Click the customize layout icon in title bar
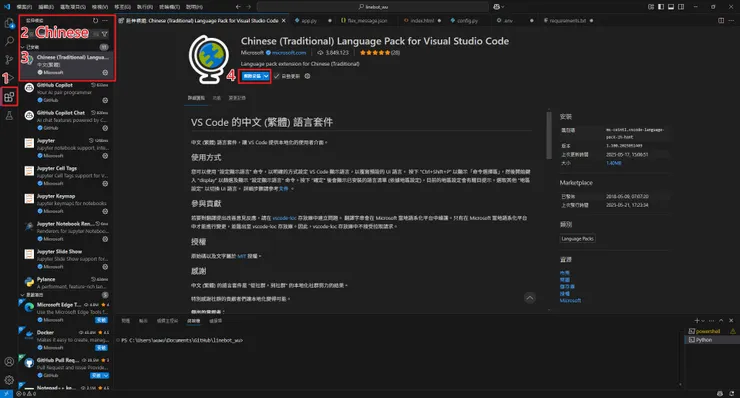 [651, 7]
